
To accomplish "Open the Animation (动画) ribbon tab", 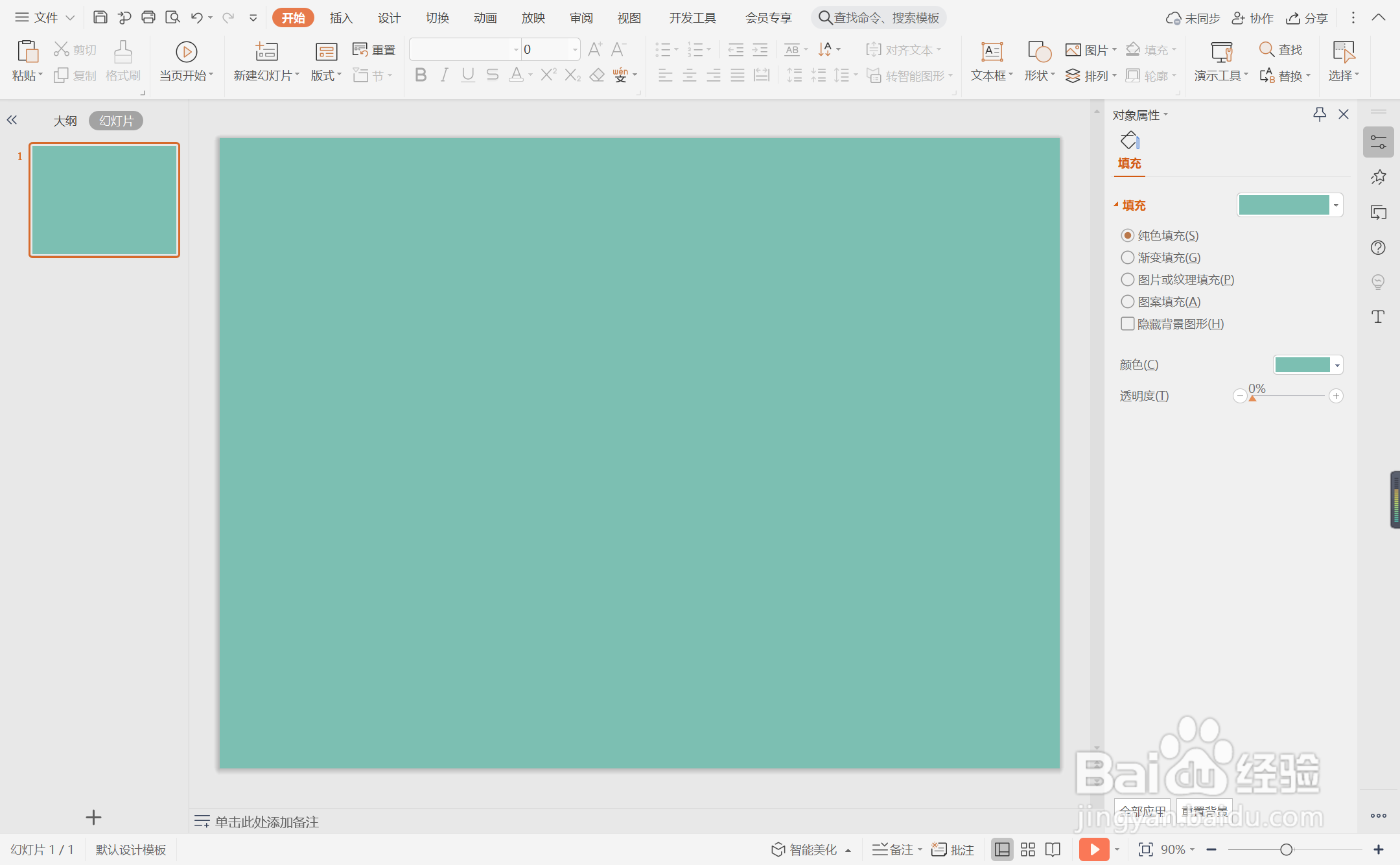I will 485,18.
